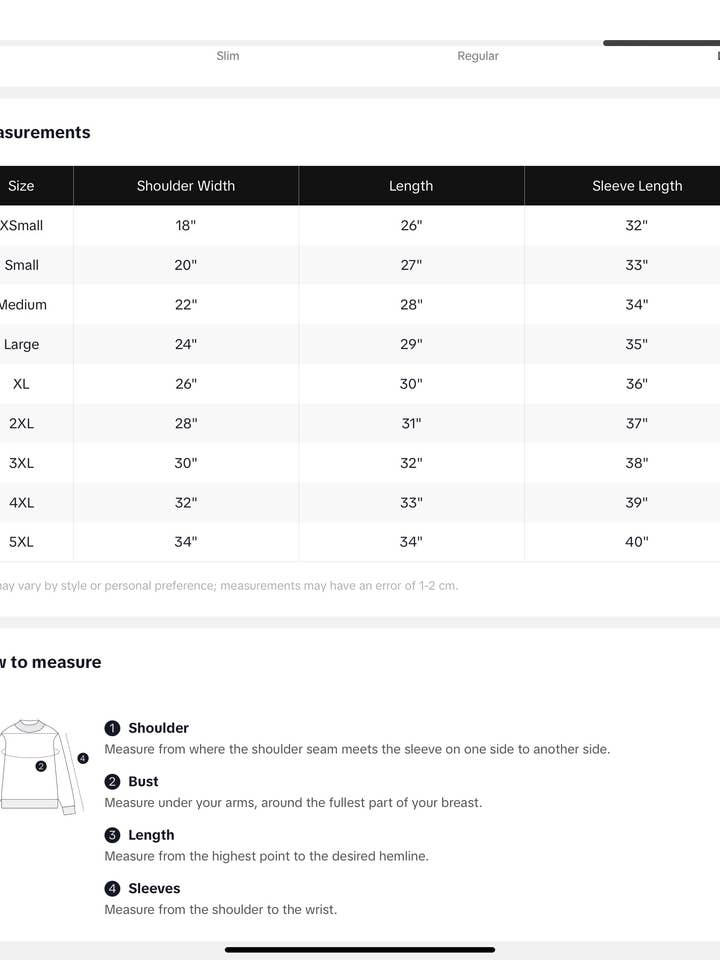Select the Regular fit label
720x960 pixels.
tap(478, 56)
